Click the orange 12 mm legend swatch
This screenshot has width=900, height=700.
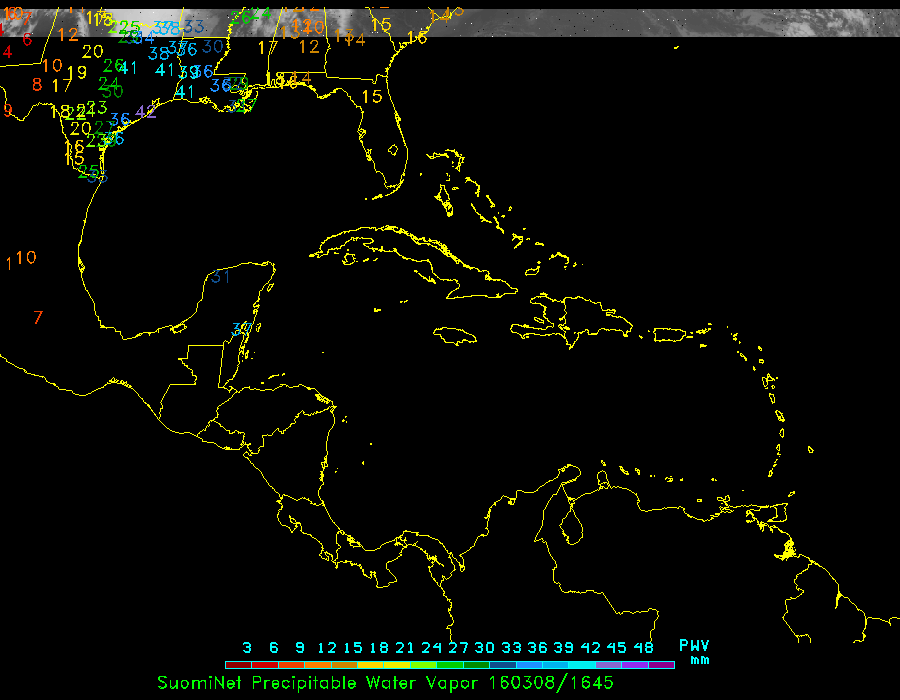click(326, 665)
